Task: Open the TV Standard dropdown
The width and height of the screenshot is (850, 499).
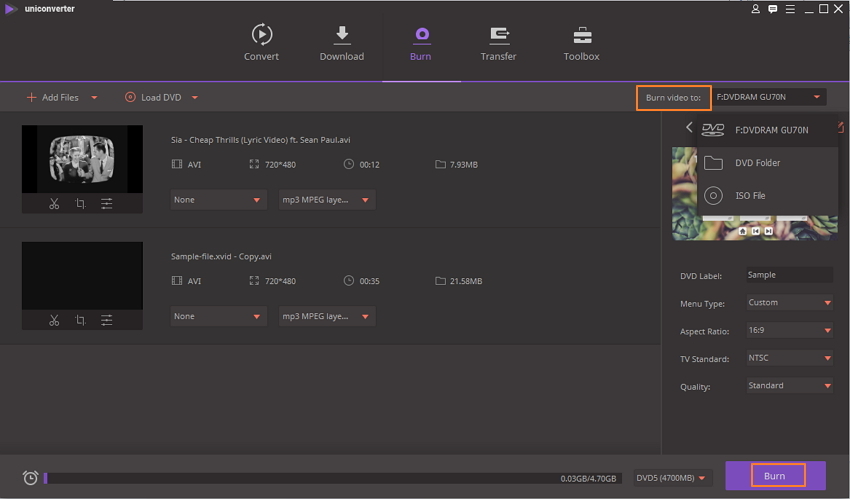Action: click(789, 358)
